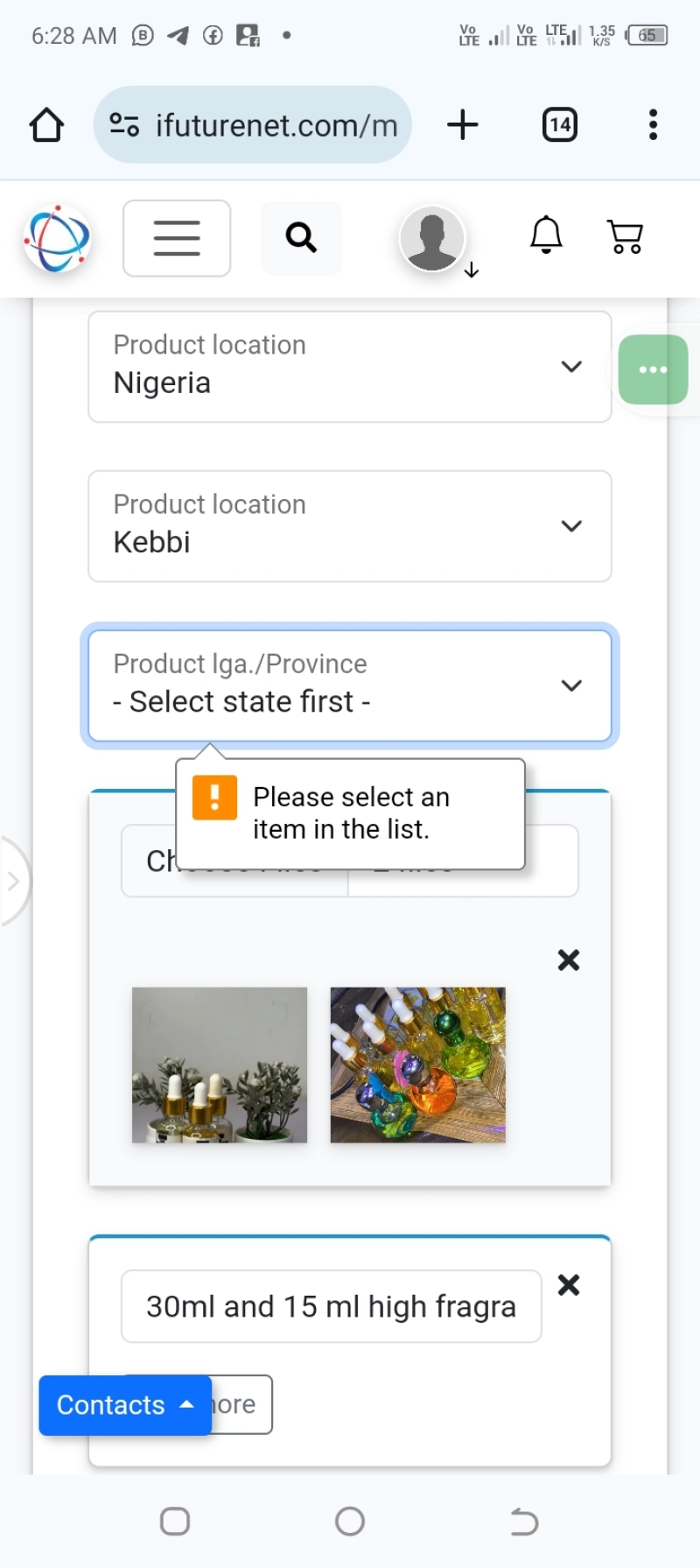Expand the left side panel arrow

[13, 881]
